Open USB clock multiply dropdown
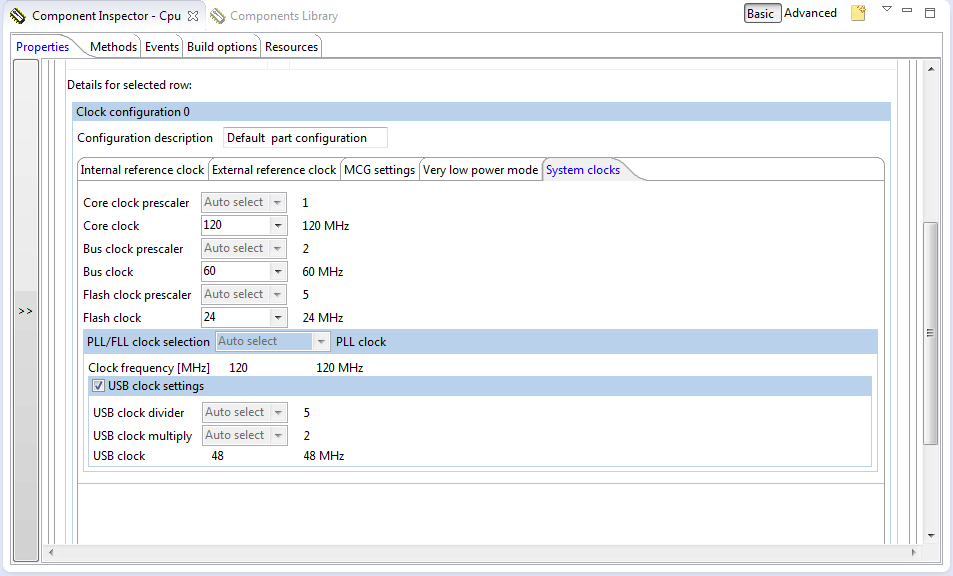 pyautogui.click(x=278, y=436)
